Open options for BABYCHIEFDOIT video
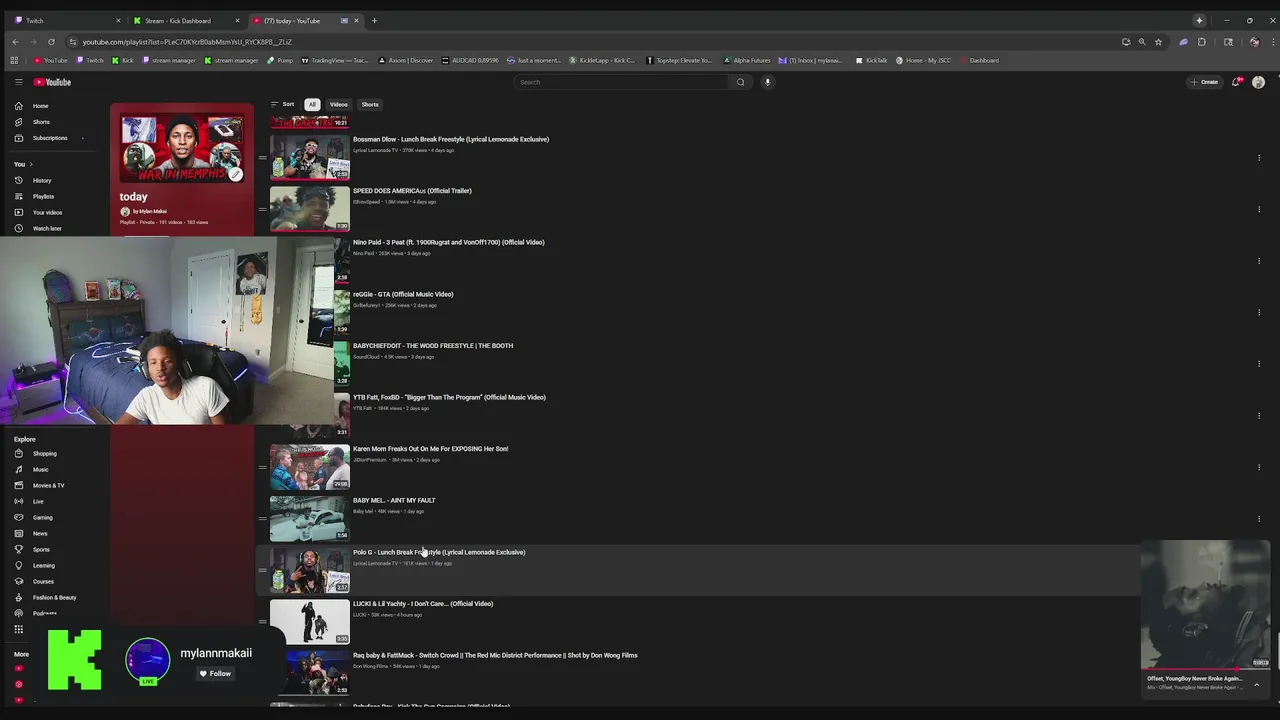 tap(1259, 364)
